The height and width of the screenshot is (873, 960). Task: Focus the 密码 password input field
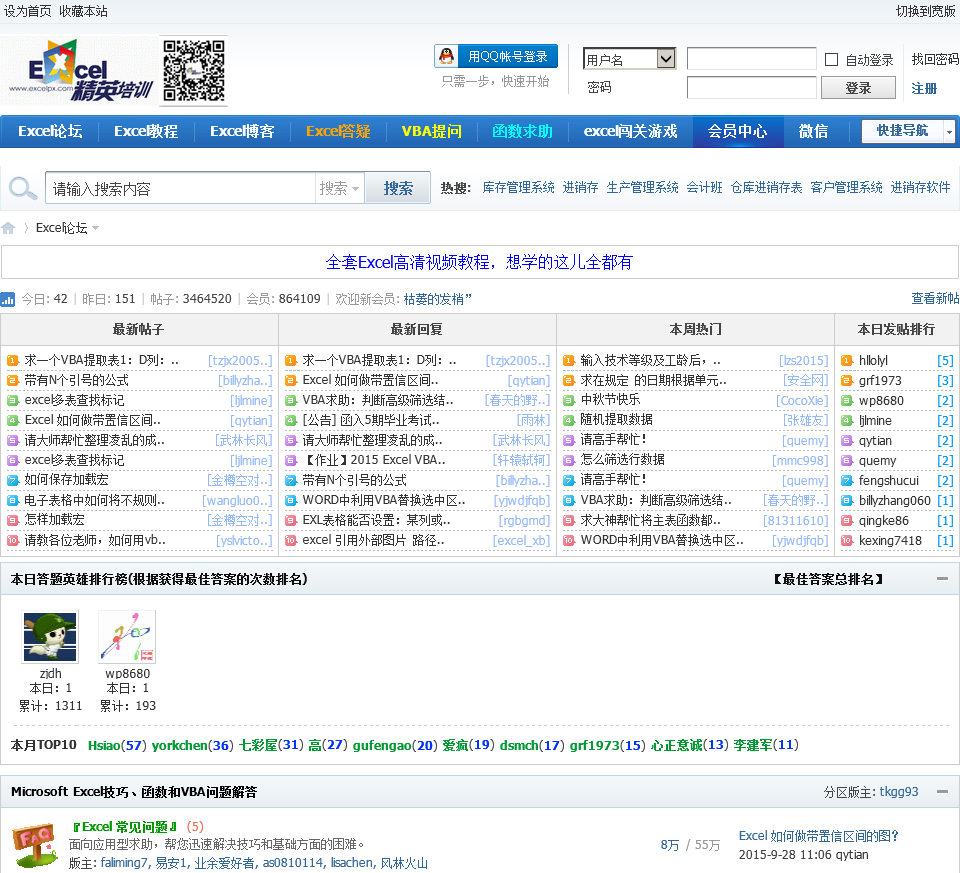click(751, 88)
